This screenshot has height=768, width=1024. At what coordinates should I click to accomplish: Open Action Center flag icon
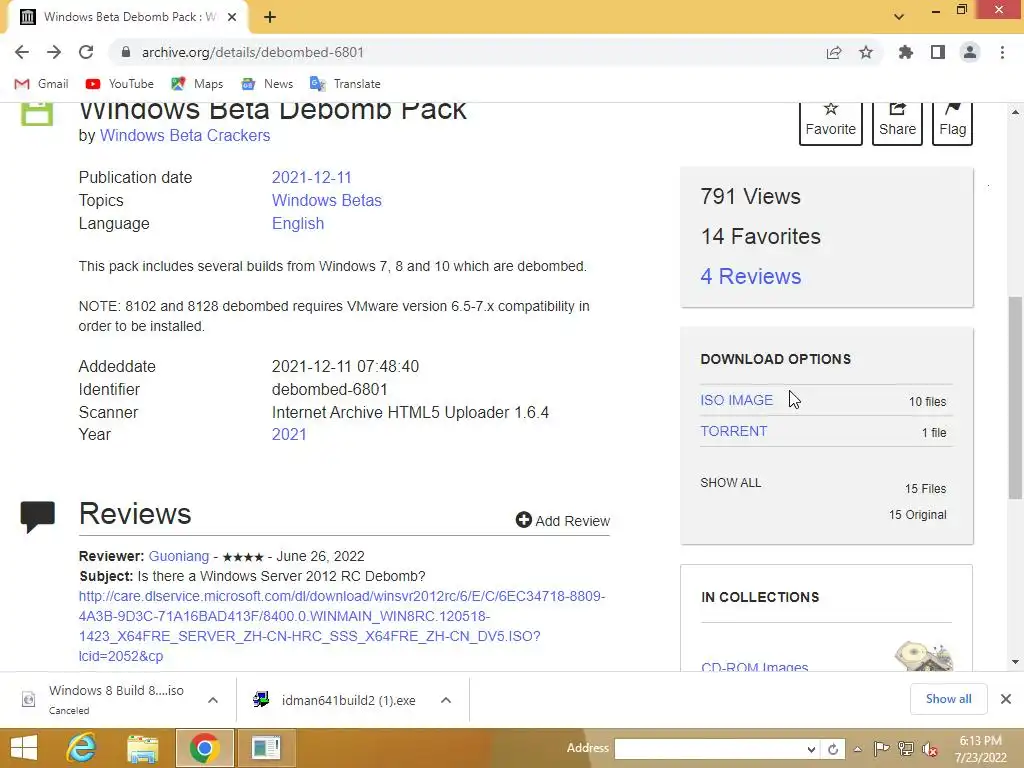881,749
